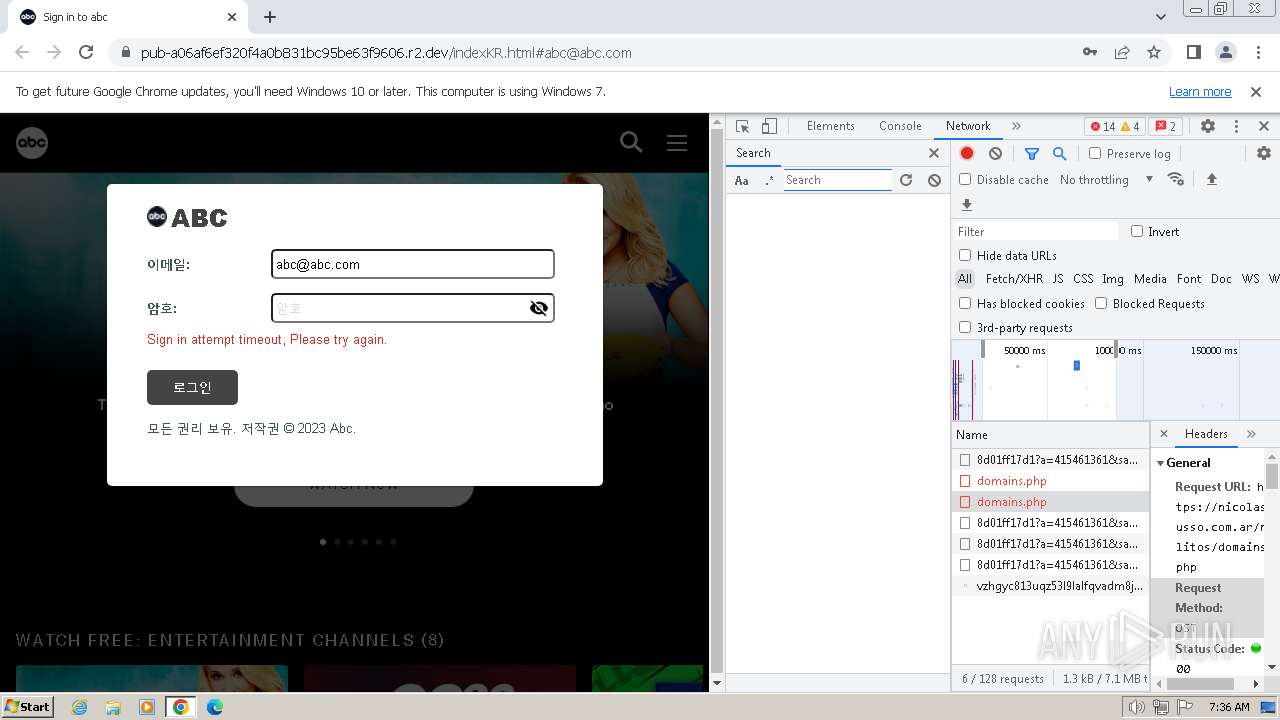The image size is (1280, 720).
Task: Click the error count badge showing 14
Action: point(1102,126)
